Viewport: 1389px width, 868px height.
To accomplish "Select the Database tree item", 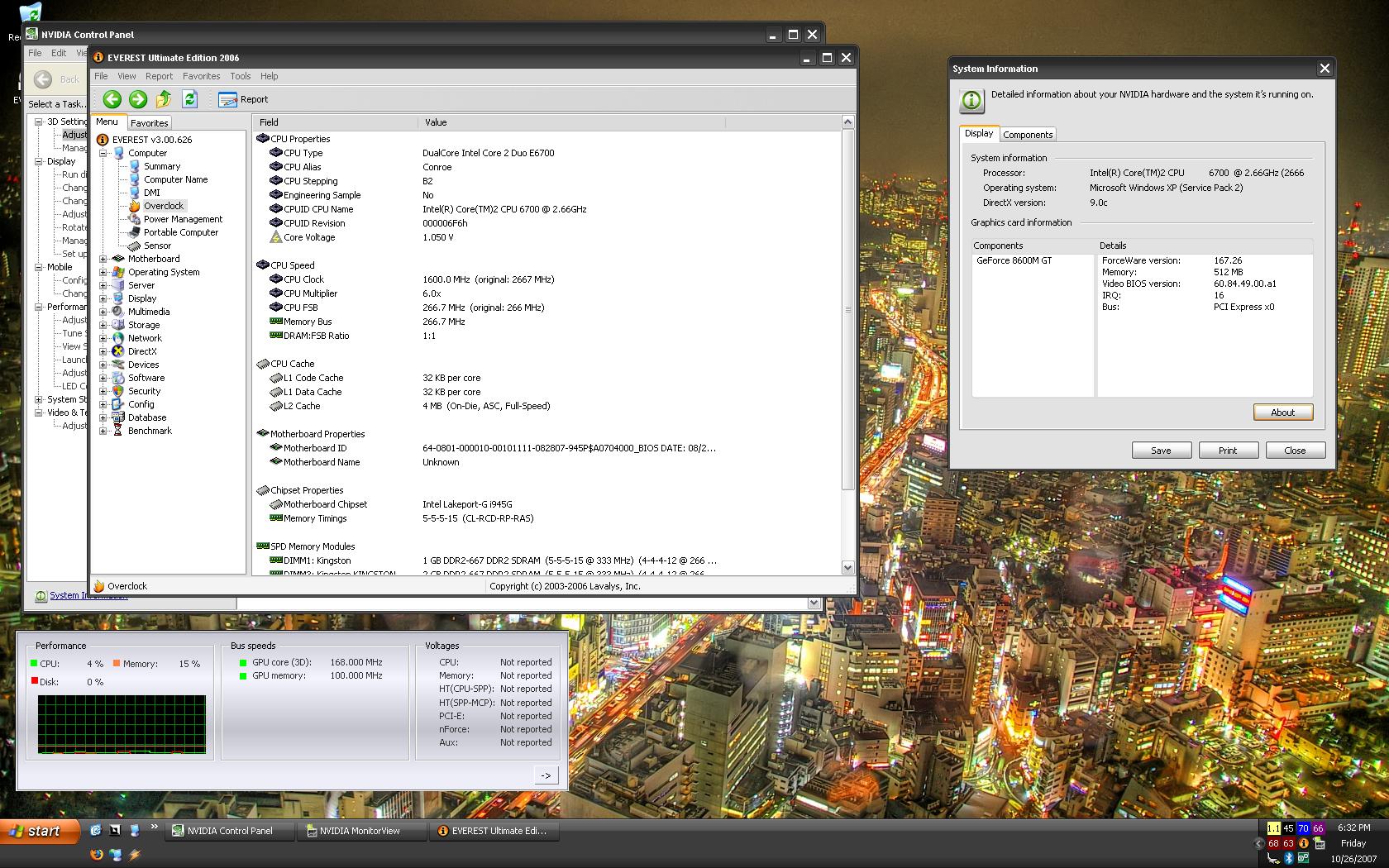I will point(147,417).
